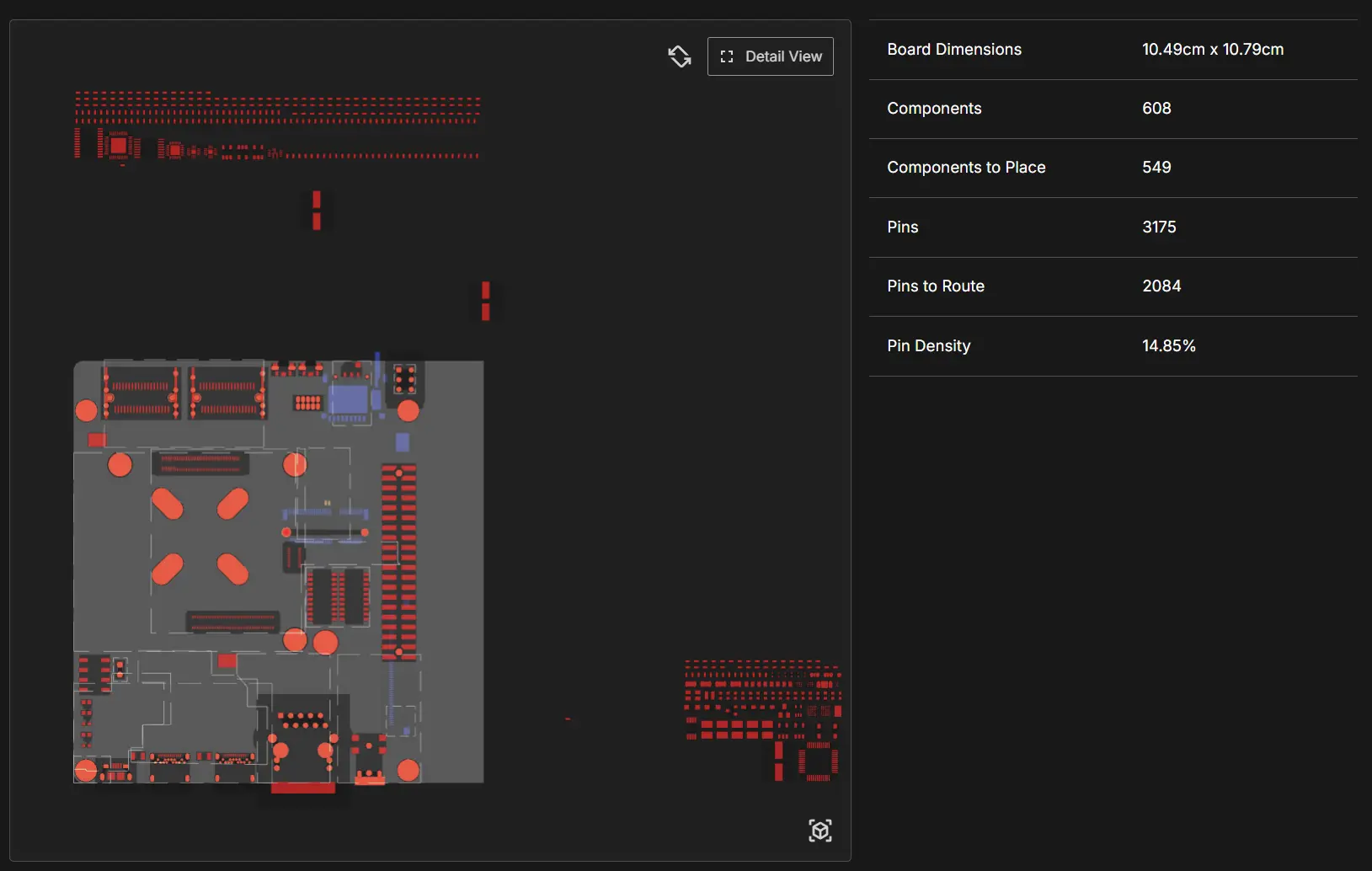Viewport: 1372px width, 871px height.
Task: Click the expand brackets icon in Detail View
Action: pos(727,56)
